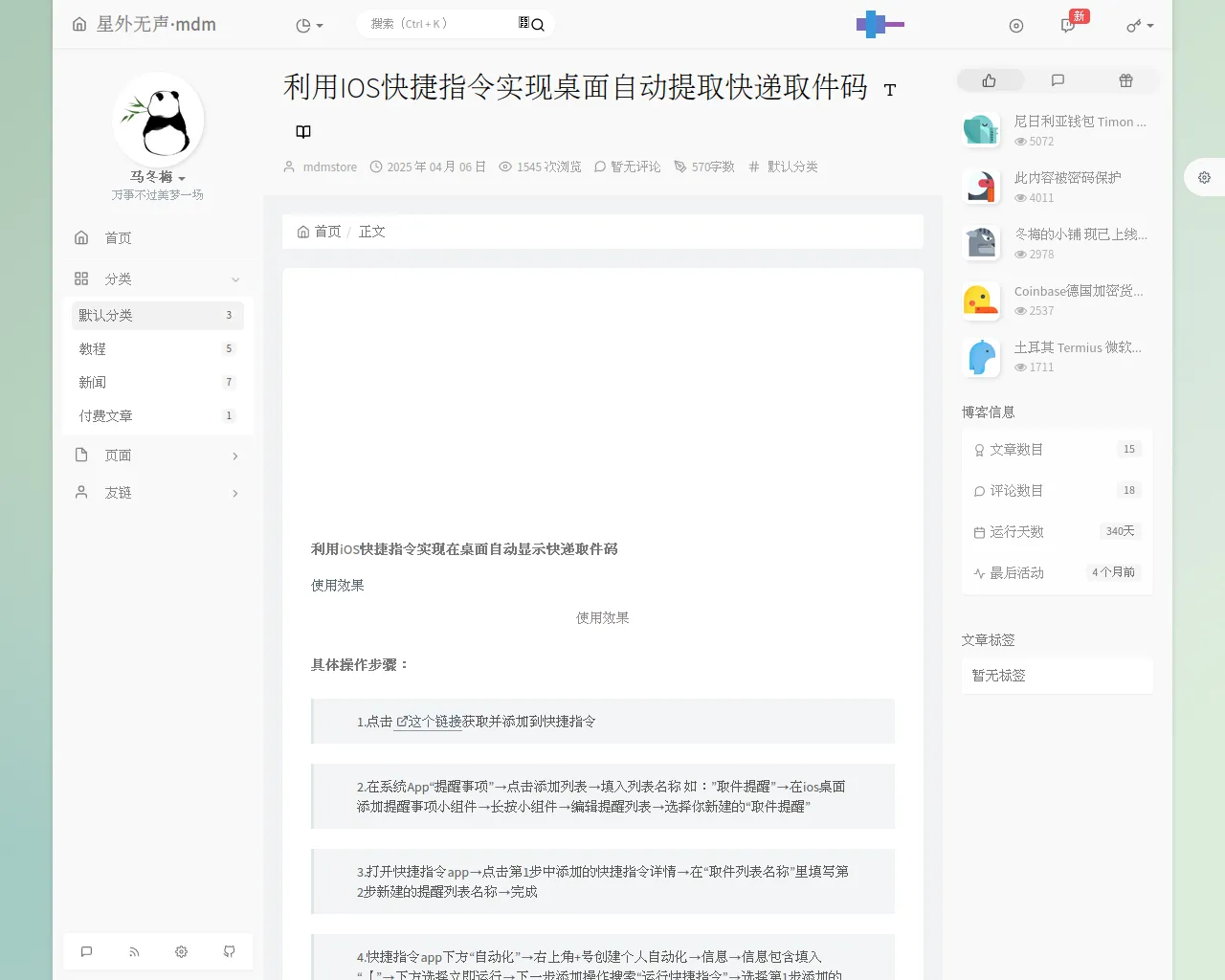Click the target circle icon in header

click(x=1016, y=26)
